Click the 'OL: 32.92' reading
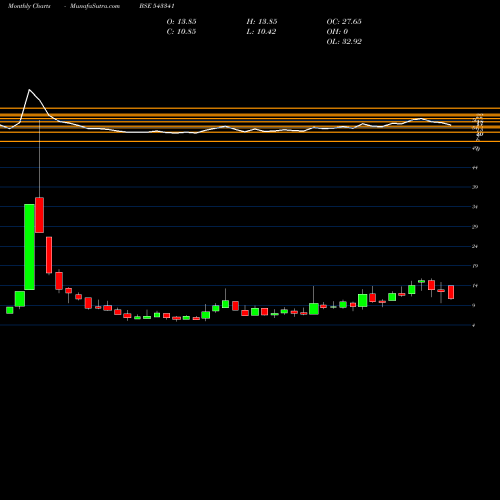This screenshot has width=500, height=500. 344,42
